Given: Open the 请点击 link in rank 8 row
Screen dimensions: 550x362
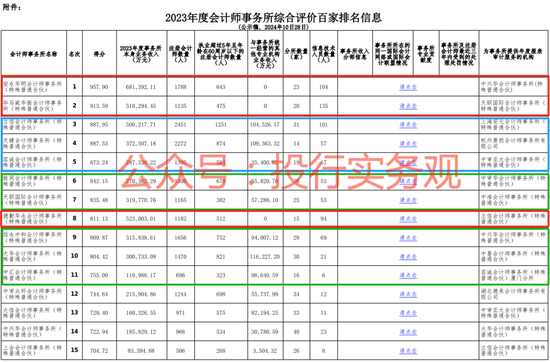Looking at the screenshot, I should (x=408, y=219).
